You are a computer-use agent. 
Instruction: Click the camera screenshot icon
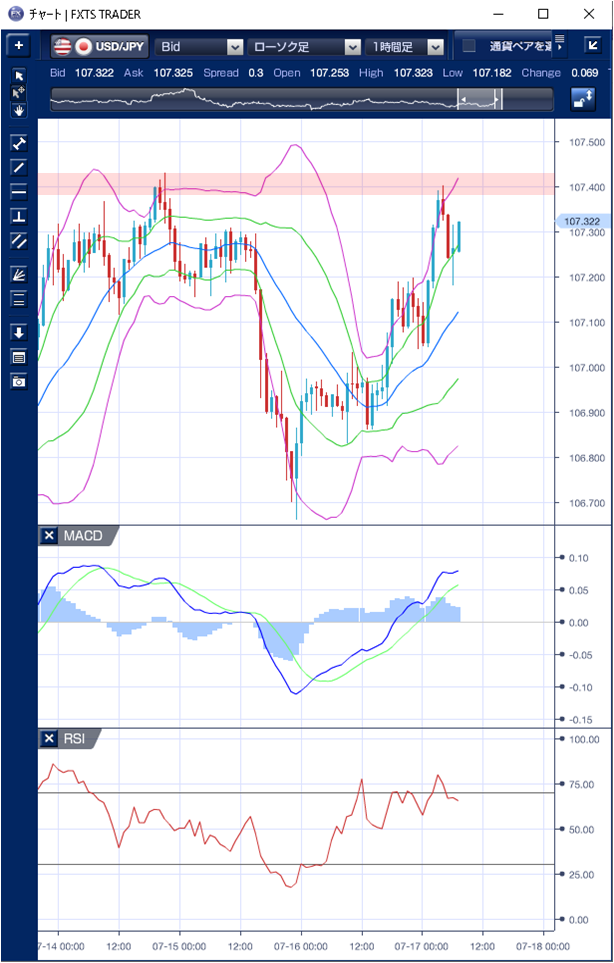(x=19, y=381)
